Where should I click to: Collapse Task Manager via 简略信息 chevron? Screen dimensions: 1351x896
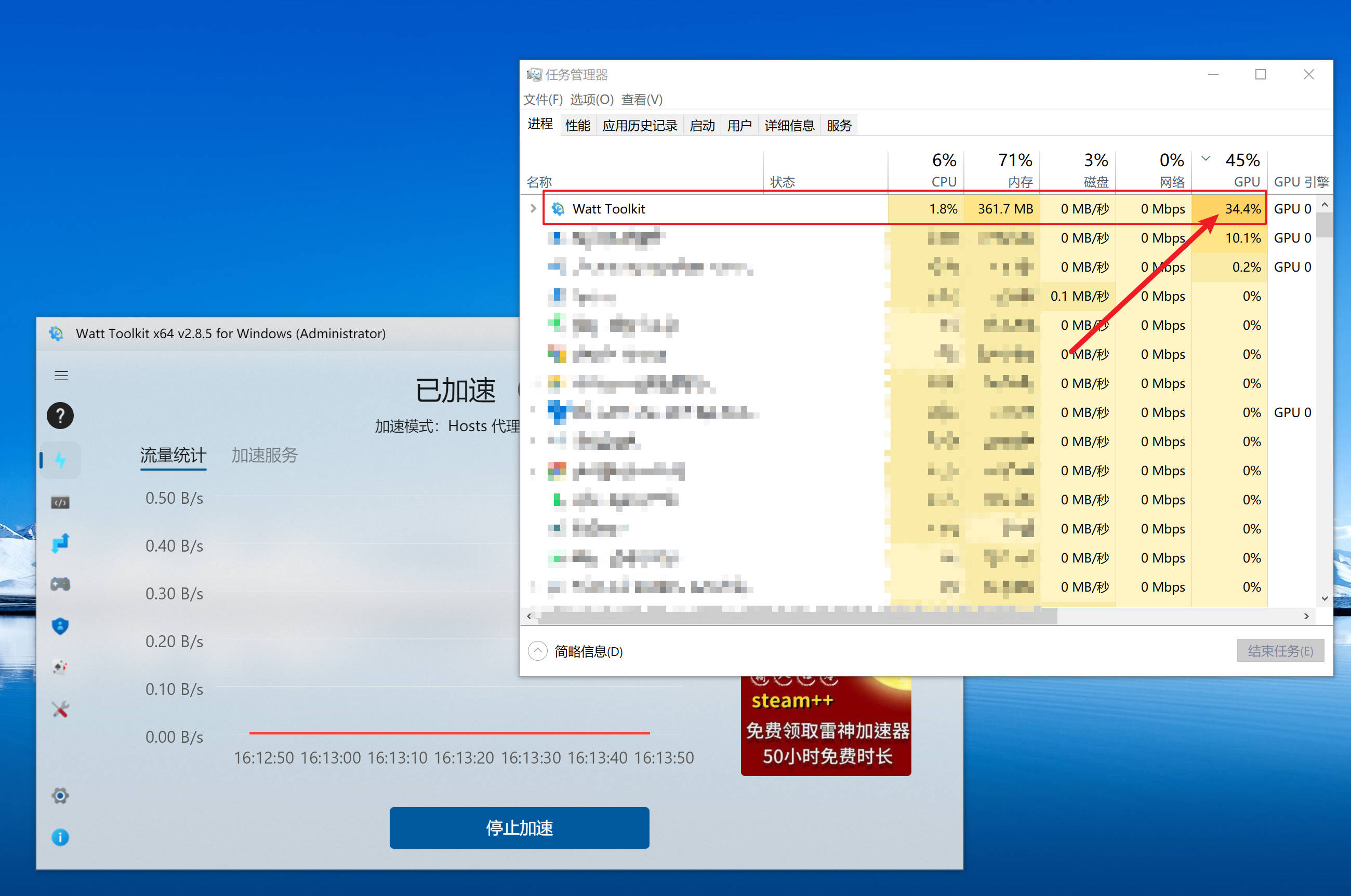pos(537,651)
